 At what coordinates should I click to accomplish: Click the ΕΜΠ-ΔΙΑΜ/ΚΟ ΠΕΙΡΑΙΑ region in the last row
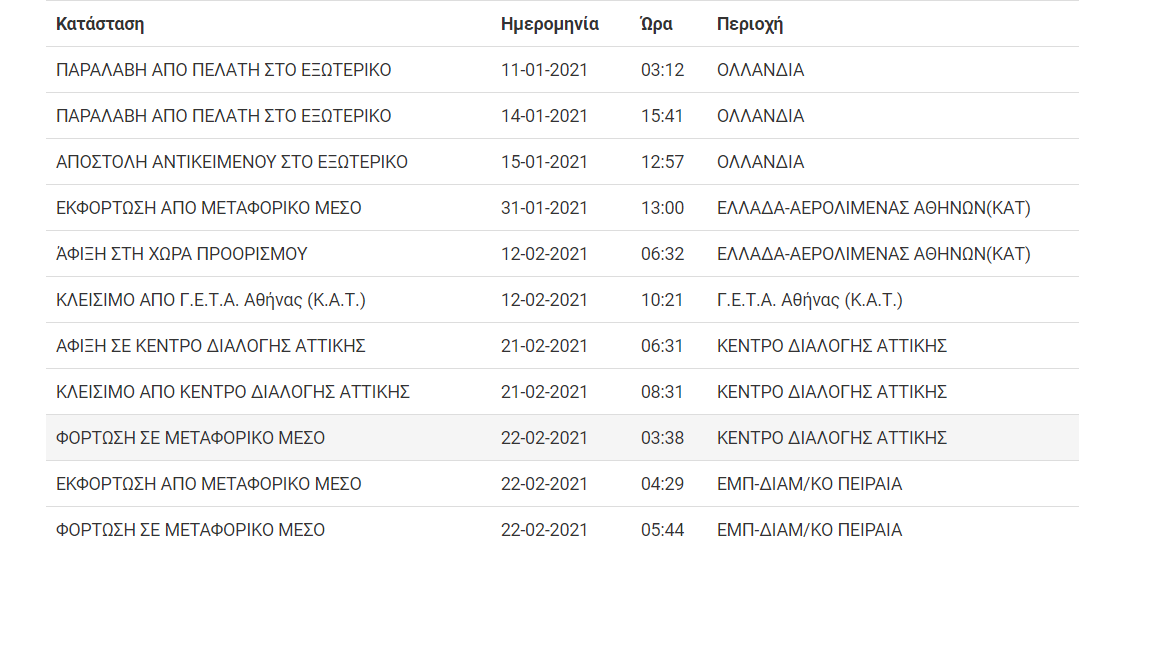[x=809, y=530]
